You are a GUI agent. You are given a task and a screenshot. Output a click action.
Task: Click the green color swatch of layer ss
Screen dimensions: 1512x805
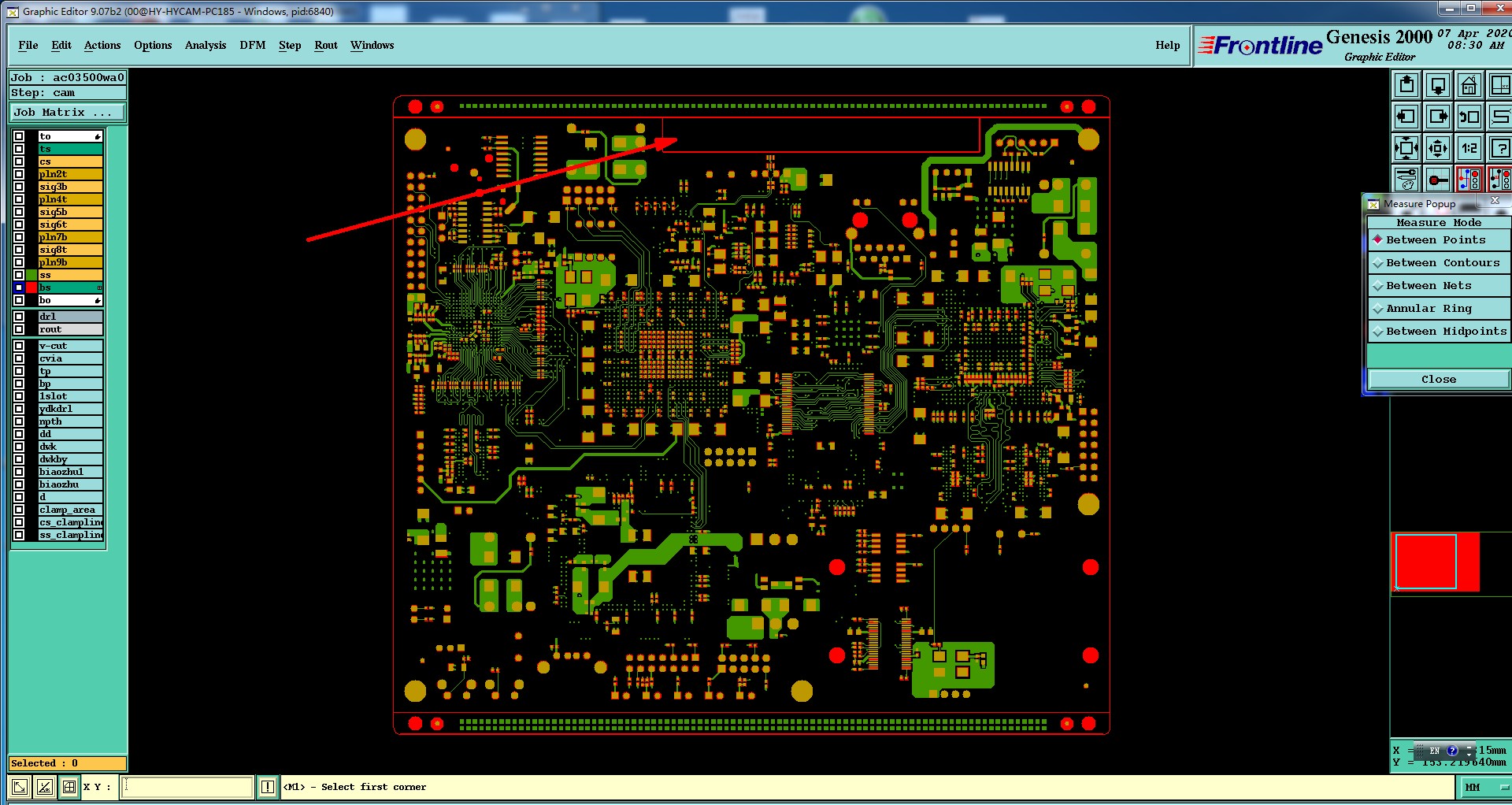(31, 275)
